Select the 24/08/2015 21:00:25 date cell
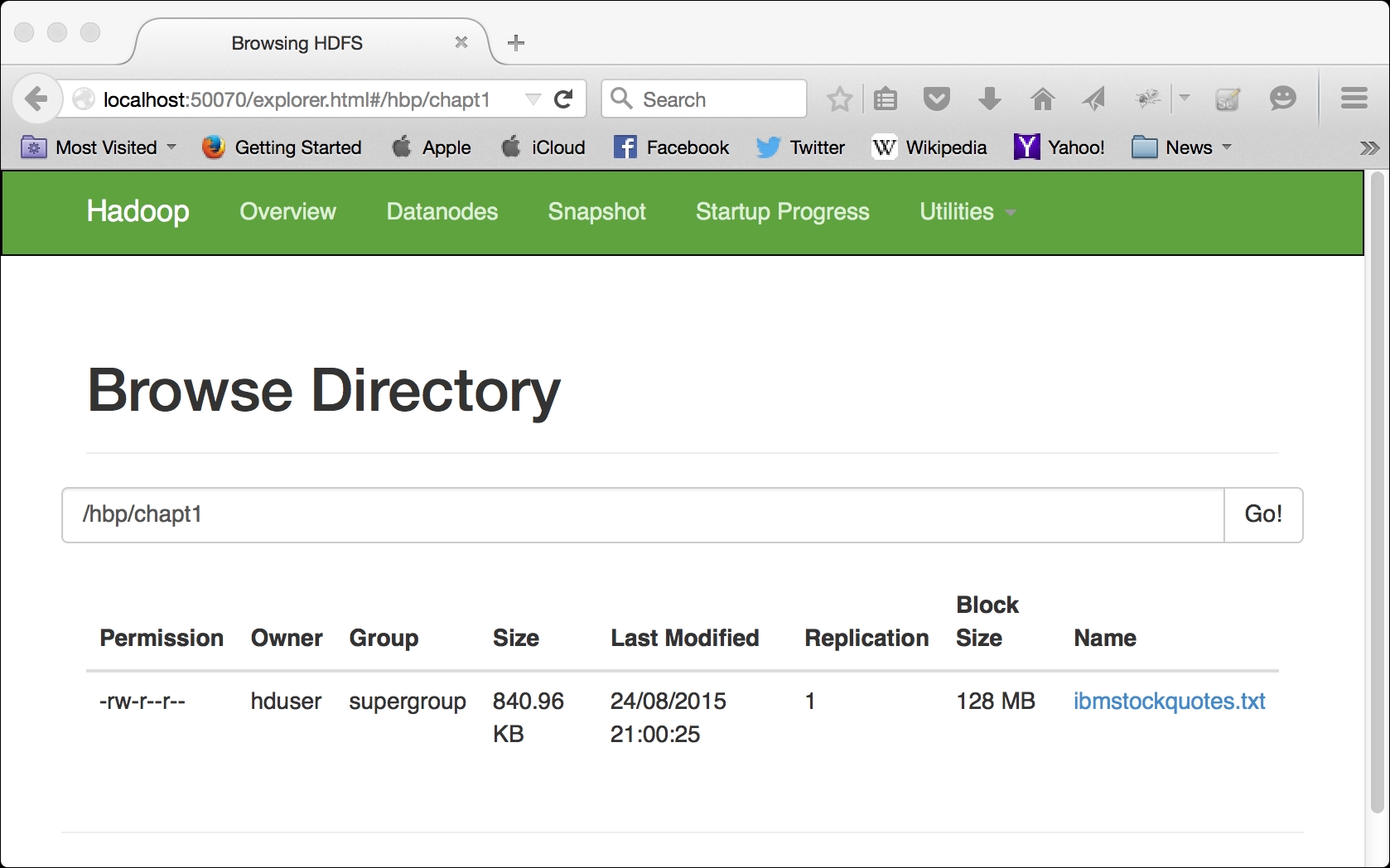 [668, 717]
